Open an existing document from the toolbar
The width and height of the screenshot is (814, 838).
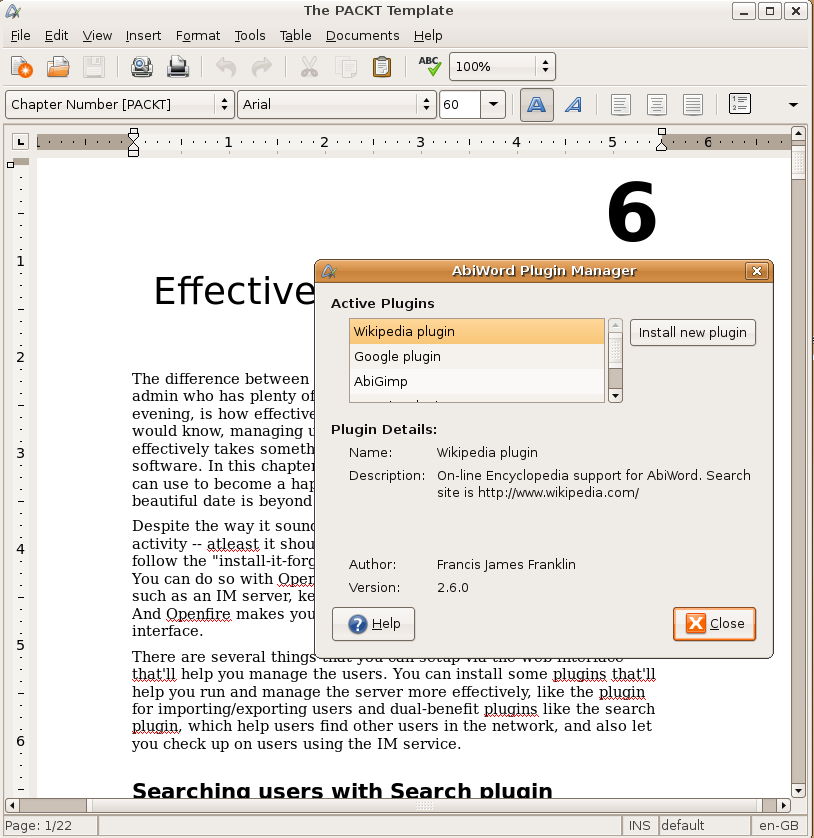click(x=57, y=67)
